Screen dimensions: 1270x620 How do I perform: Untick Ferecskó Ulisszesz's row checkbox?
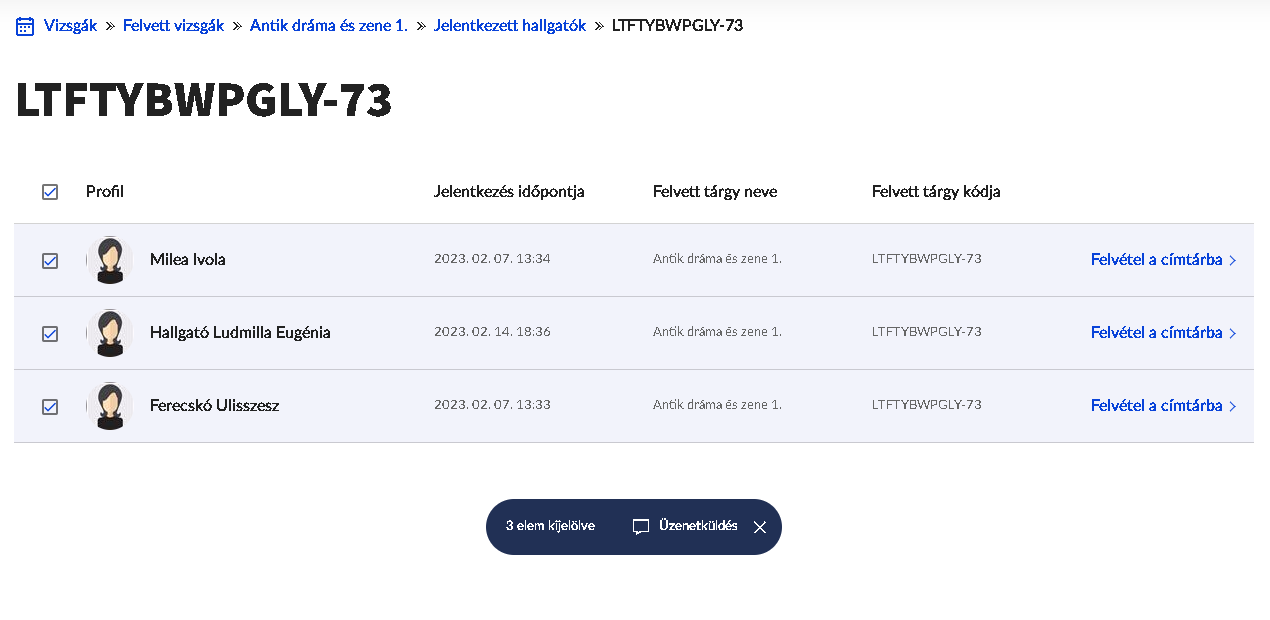pos(50,407)
